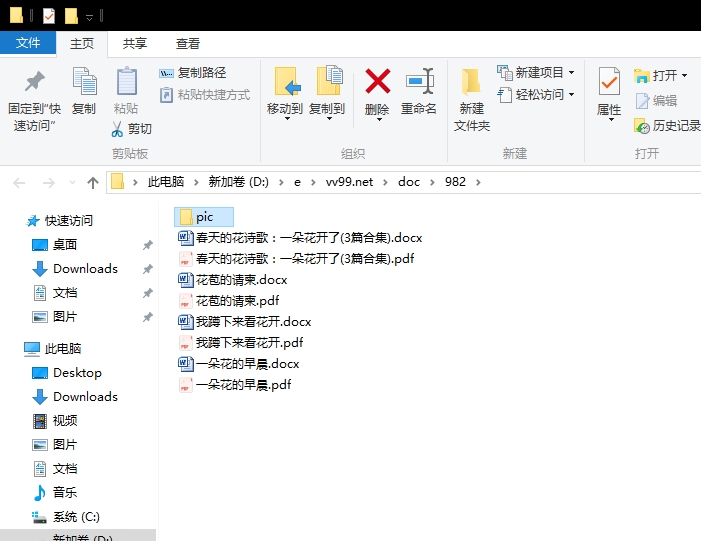Open Downloads under 此电脑
The width and height of the screenshot is (701, 541).
(75, 397)
